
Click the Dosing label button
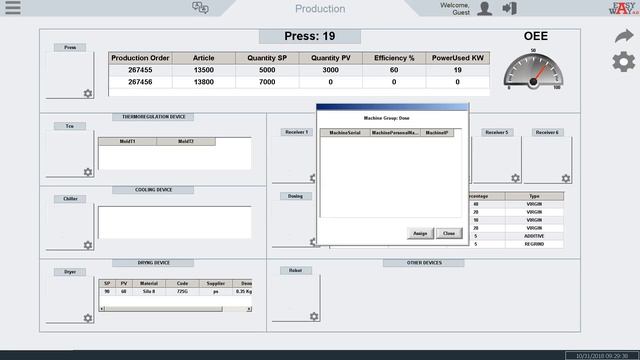[x=296, y=196]
